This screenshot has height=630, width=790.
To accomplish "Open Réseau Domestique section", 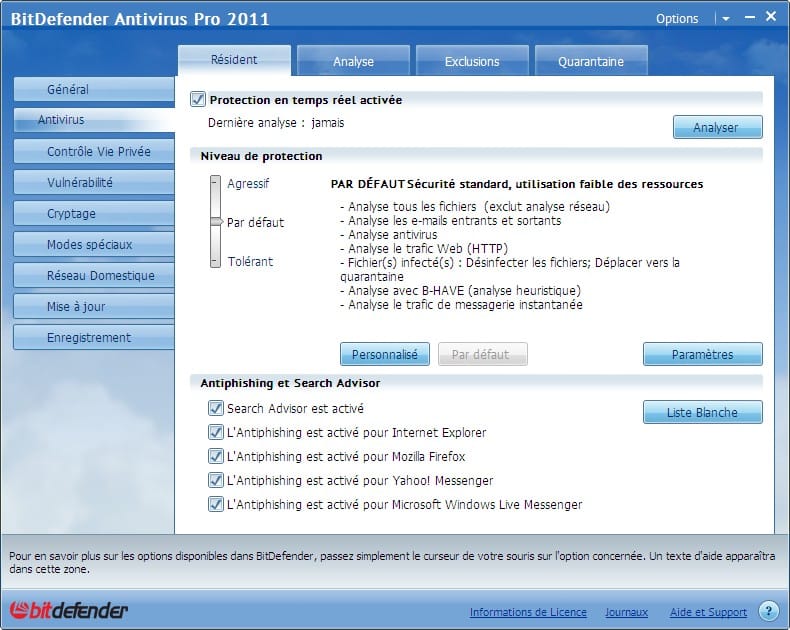I will pos(94,276).
